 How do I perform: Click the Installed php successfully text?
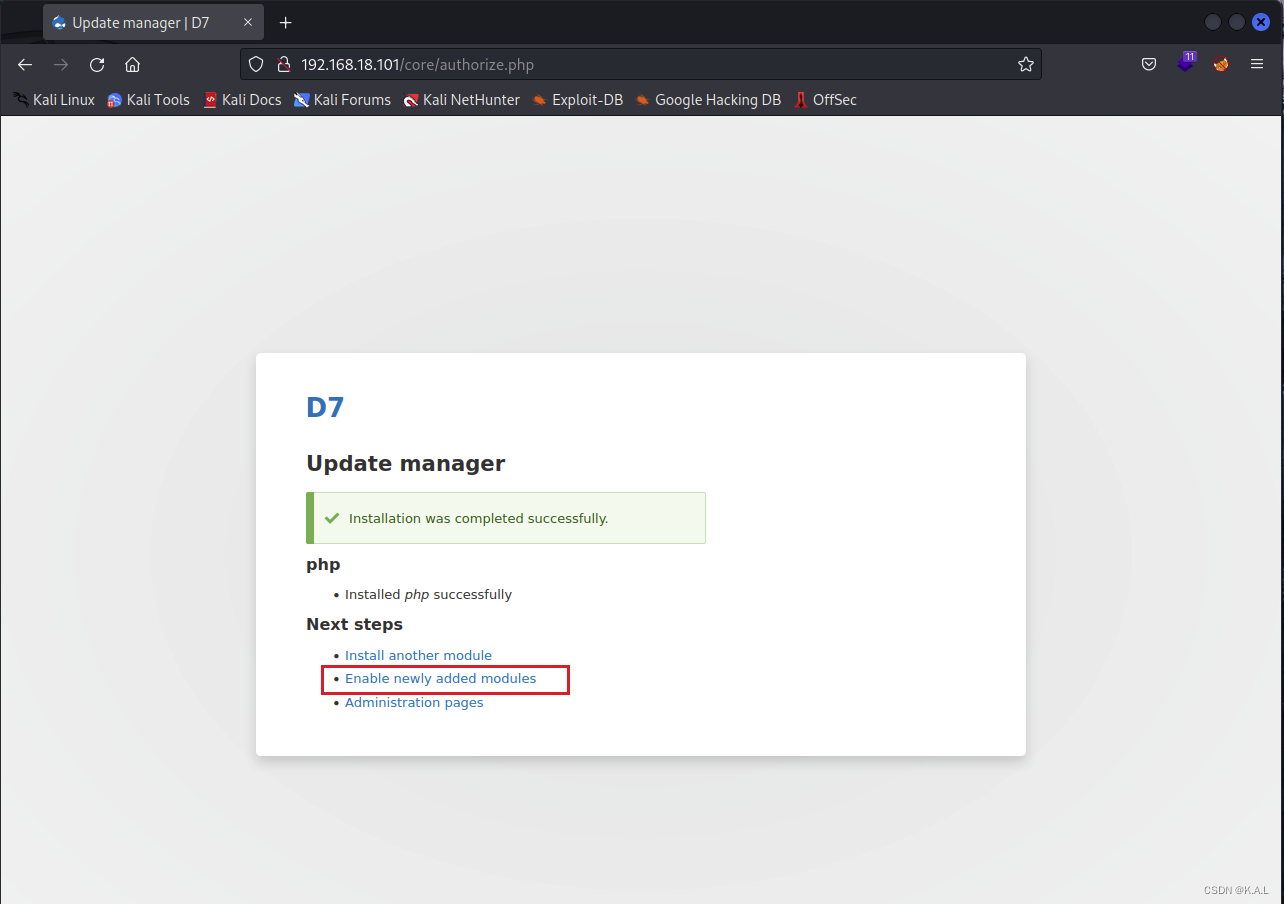pyautogui.click(x=428, y=594)
